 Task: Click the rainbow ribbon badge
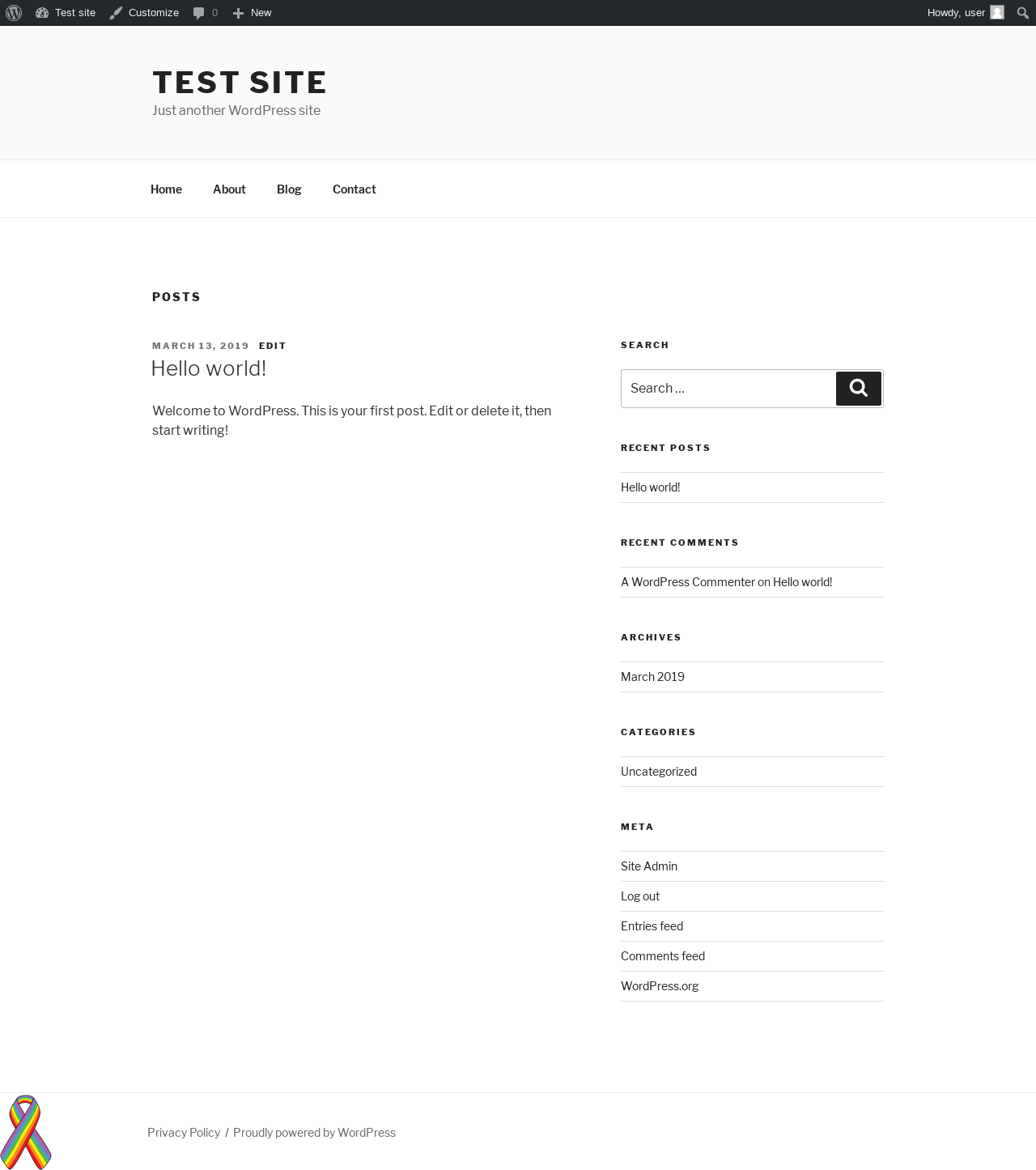click(26, 1132)
